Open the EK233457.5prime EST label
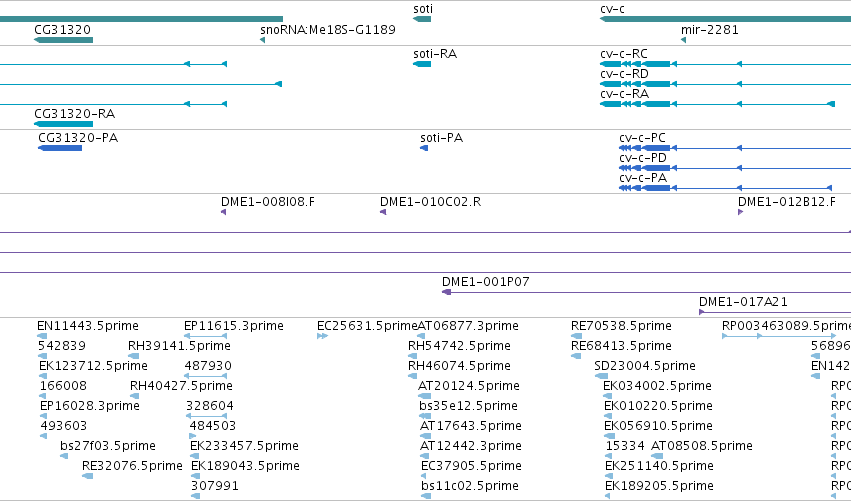 click(x=244, y=446)
